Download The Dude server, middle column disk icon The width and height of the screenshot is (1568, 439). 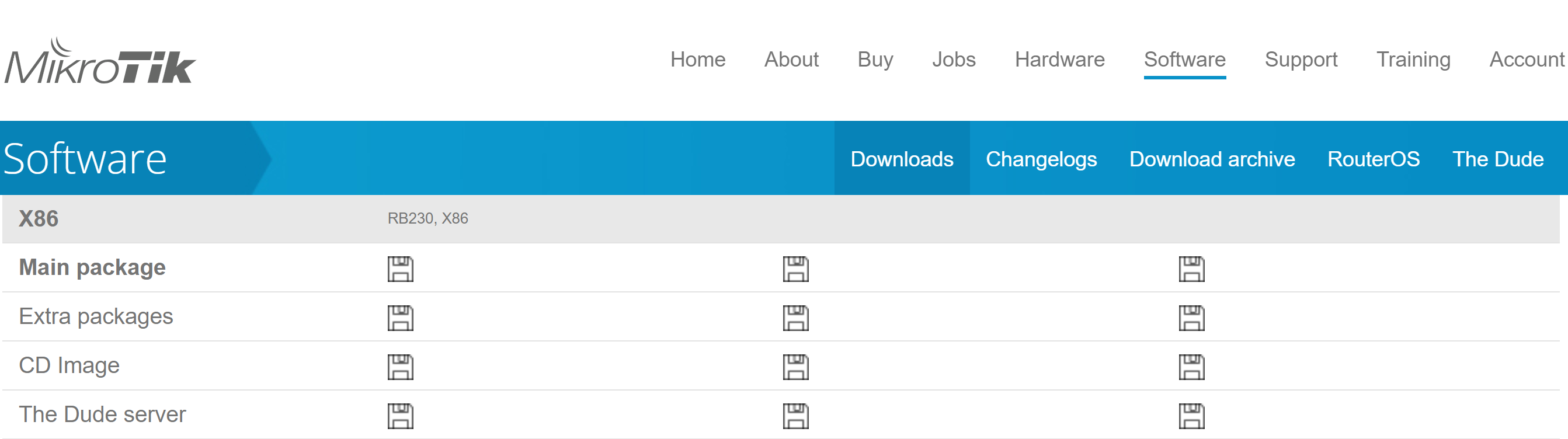pyautogui.click(x=795, y=416)
